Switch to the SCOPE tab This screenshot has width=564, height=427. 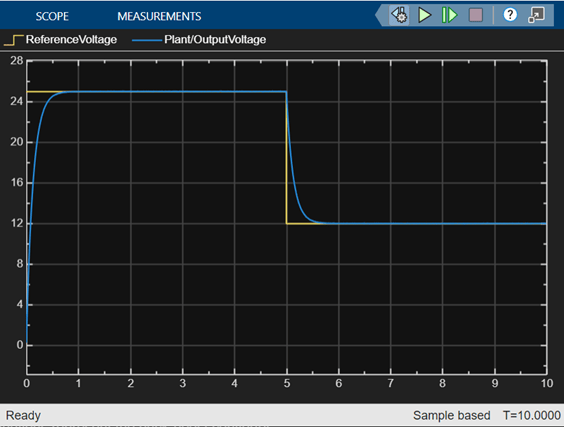click(52, 16)
